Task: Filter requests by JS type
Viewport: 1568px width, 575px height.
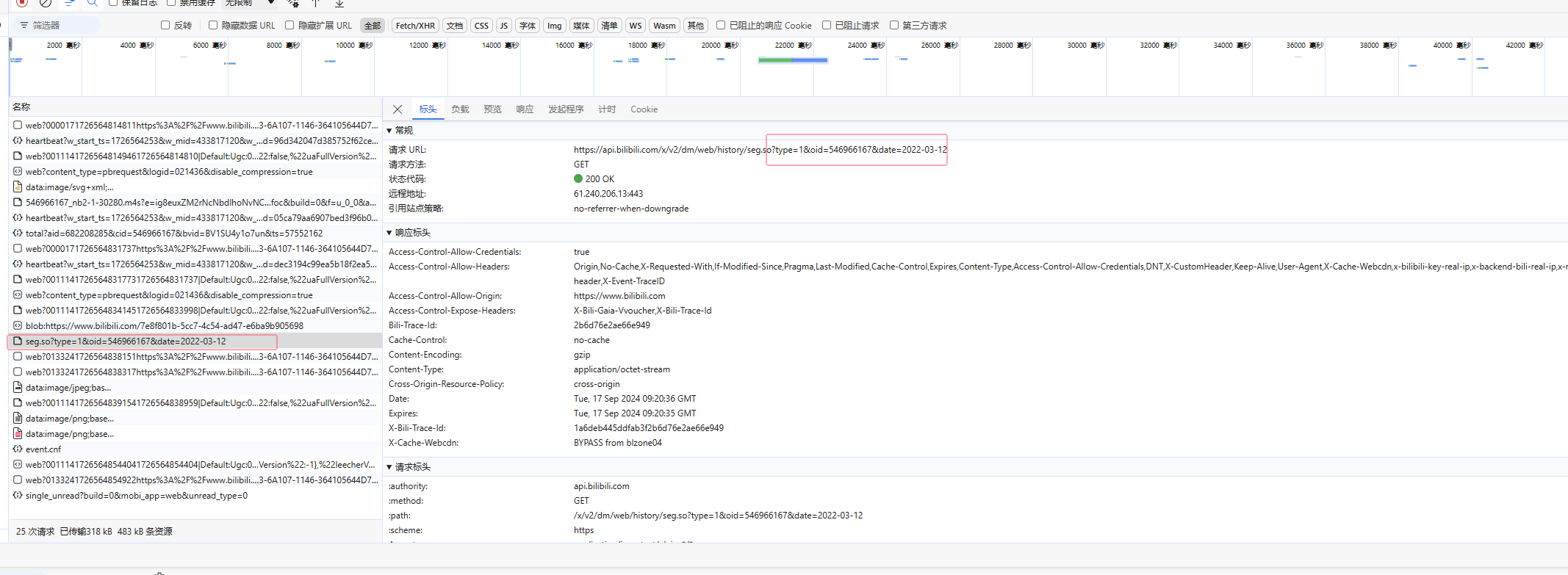Action: tap(503, 26)
